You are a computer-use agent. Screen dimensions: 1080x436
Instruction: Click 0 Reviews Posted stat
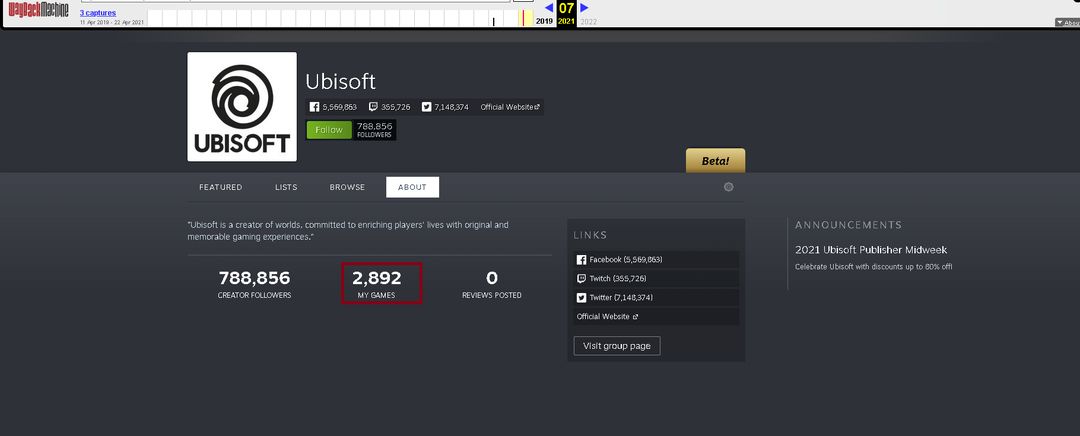point(492,283)
